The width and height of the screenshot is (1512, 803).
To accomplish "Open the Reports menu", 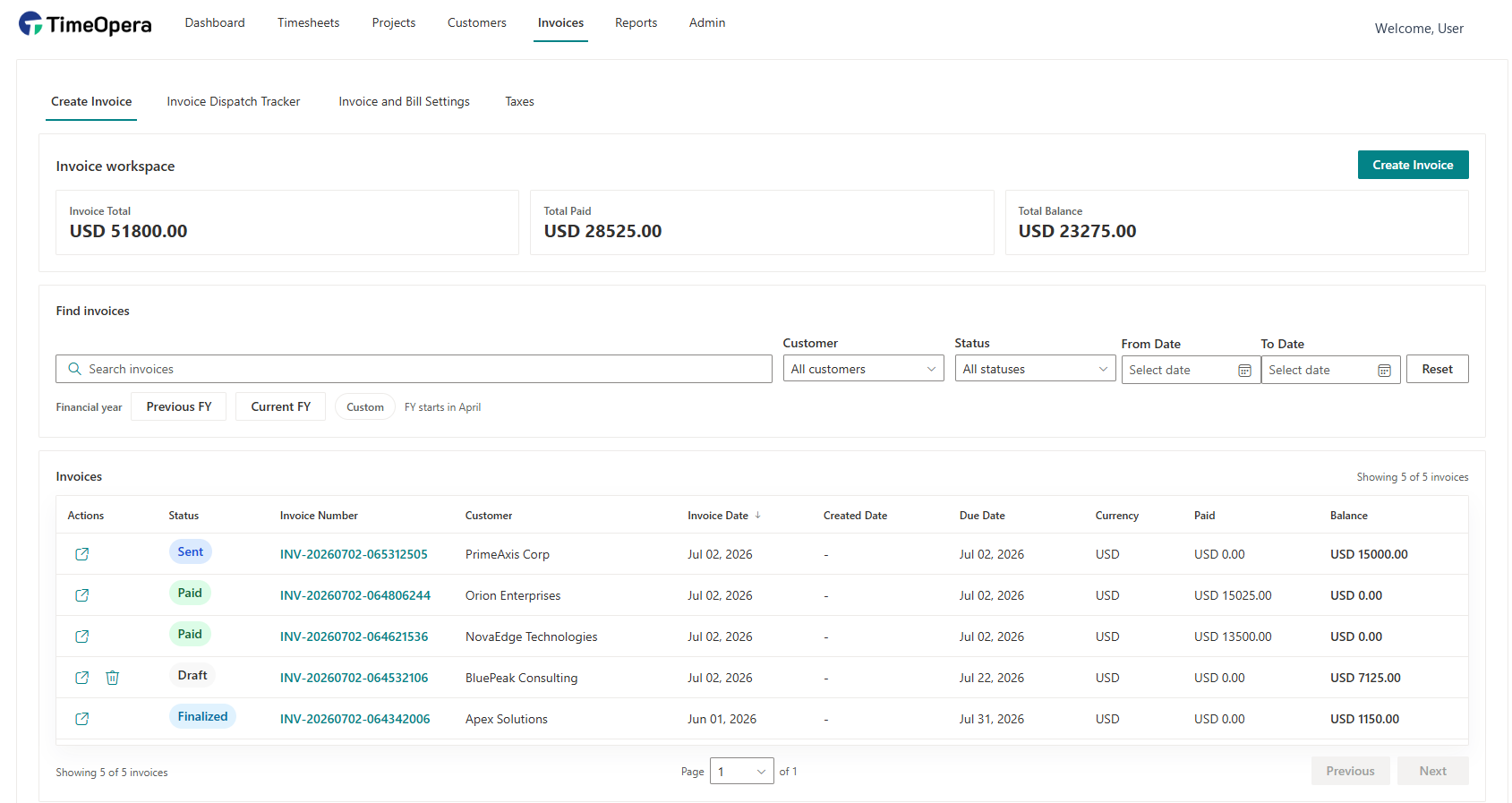I will (x=636, y=22).
